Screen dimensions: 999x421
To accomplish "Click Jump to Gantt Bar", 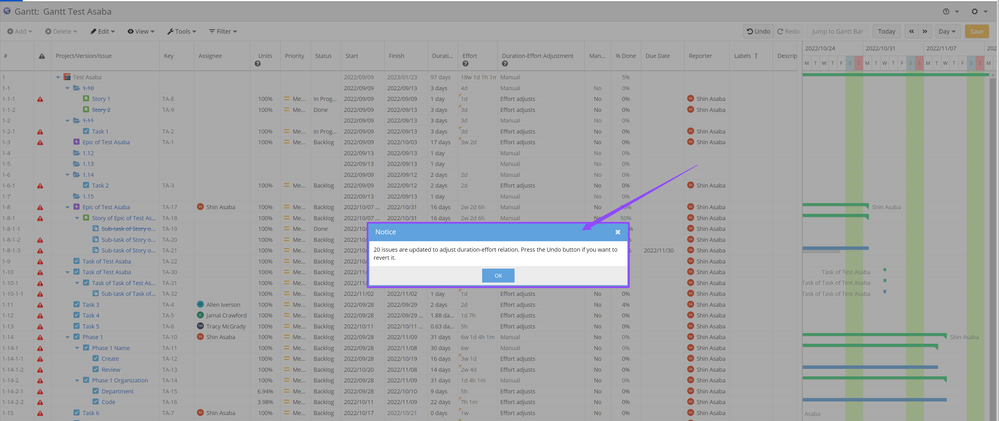I will (838, 31).
